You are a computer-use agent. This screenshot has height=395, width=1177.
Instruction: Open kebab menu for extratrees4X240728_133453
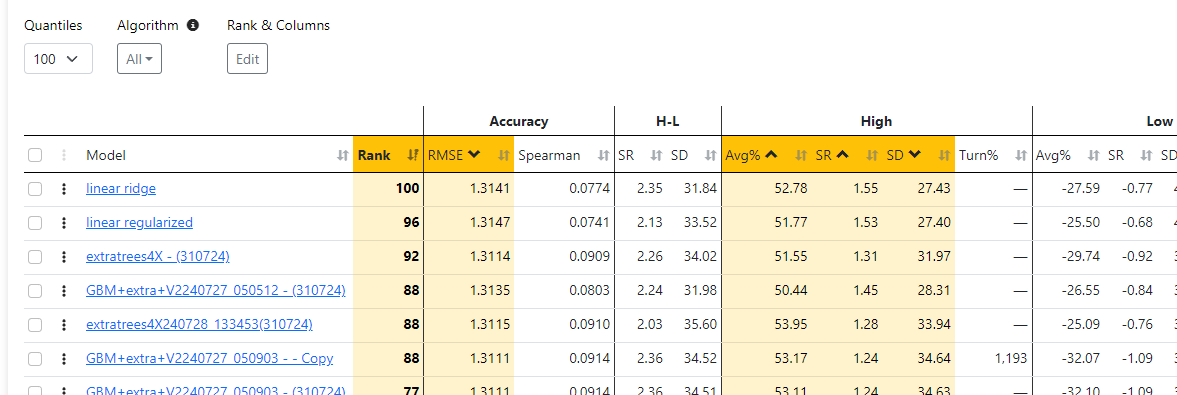[65, 325]
